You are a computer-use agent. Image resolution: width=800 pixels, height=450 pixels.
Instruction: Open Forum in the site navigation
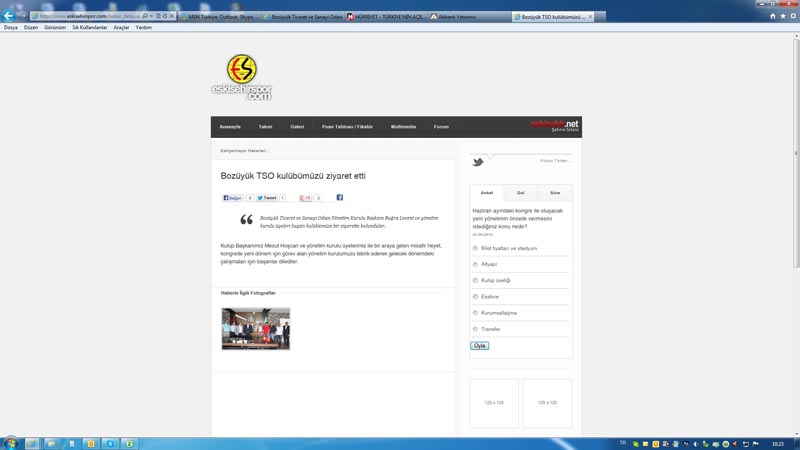(441, 127)
